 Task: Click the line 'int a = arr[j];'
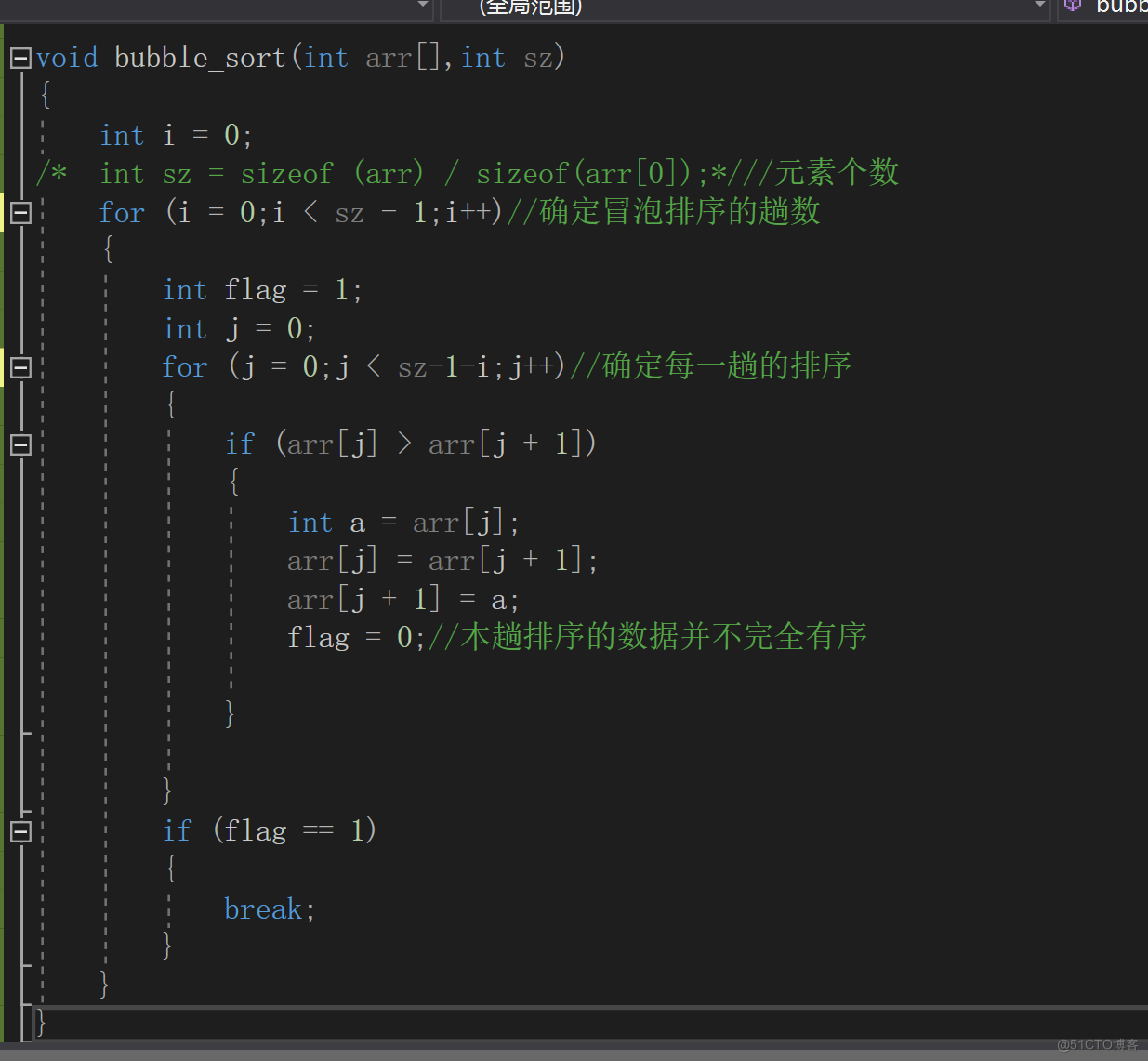pos(403,523)
